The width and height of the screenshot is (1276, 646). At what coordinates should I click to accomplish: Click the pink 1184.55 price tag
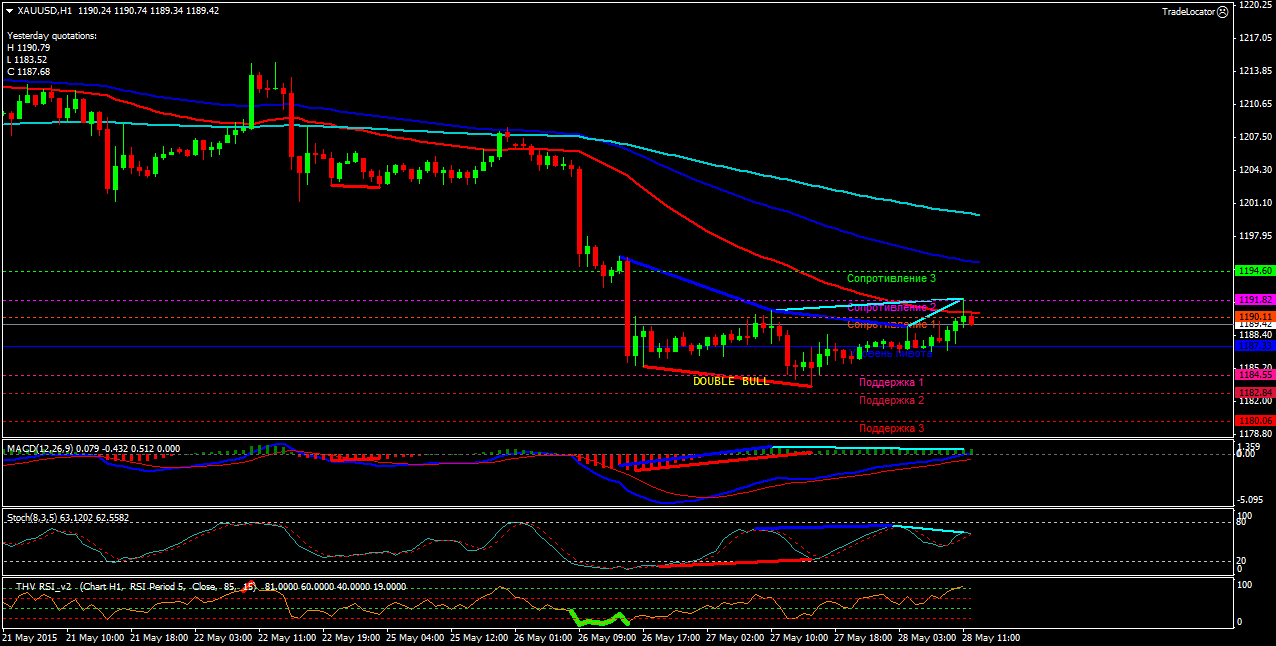click(x=1254, y=375)
